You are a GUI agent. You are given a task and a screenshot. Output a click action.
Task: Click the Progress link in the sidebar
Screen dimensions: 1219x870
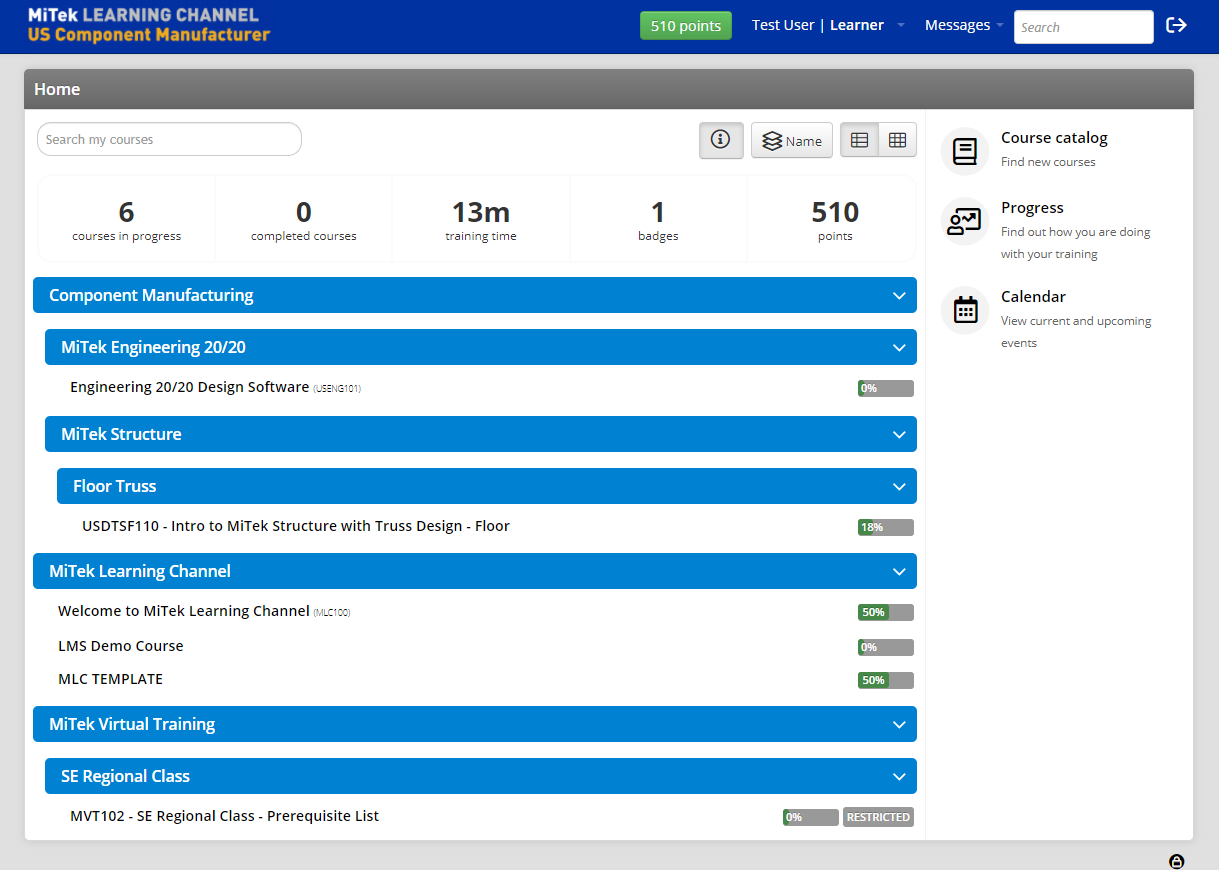(1032, 208)
